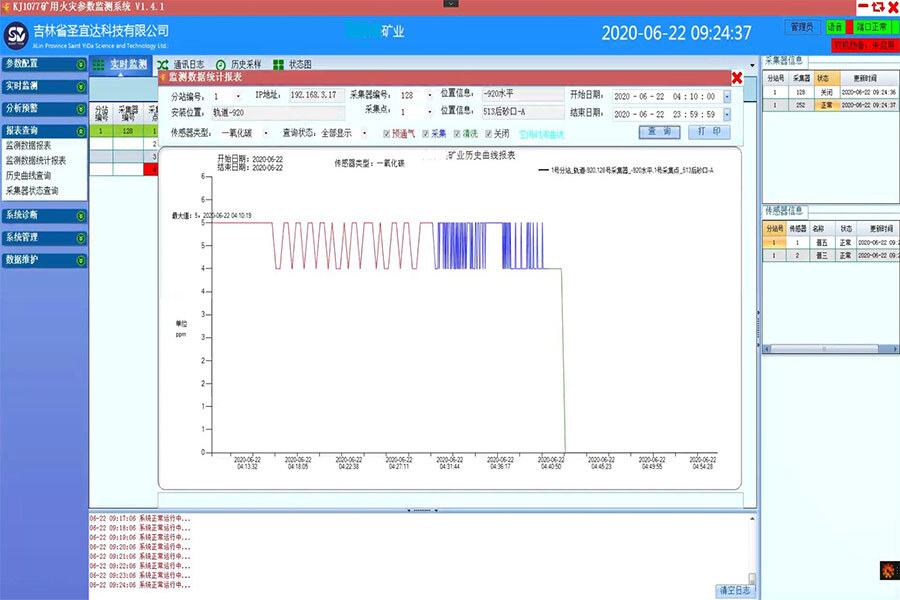Click the green arrow icon beside 系统诊断

point(81,215)
